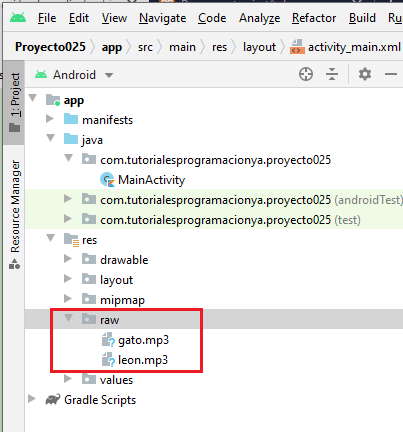Click the app module folder icon
403x432 pixels.
click(53, 99)
